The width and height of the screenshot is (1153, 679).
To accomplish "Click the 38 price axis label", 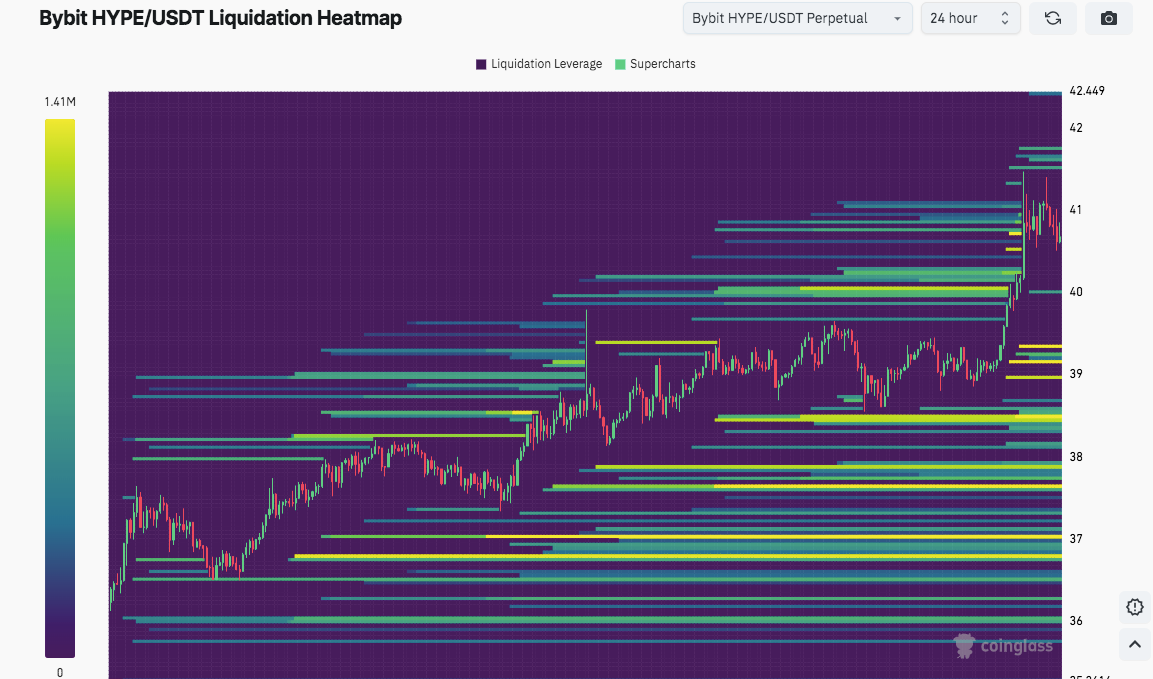I will [1076, 457].
